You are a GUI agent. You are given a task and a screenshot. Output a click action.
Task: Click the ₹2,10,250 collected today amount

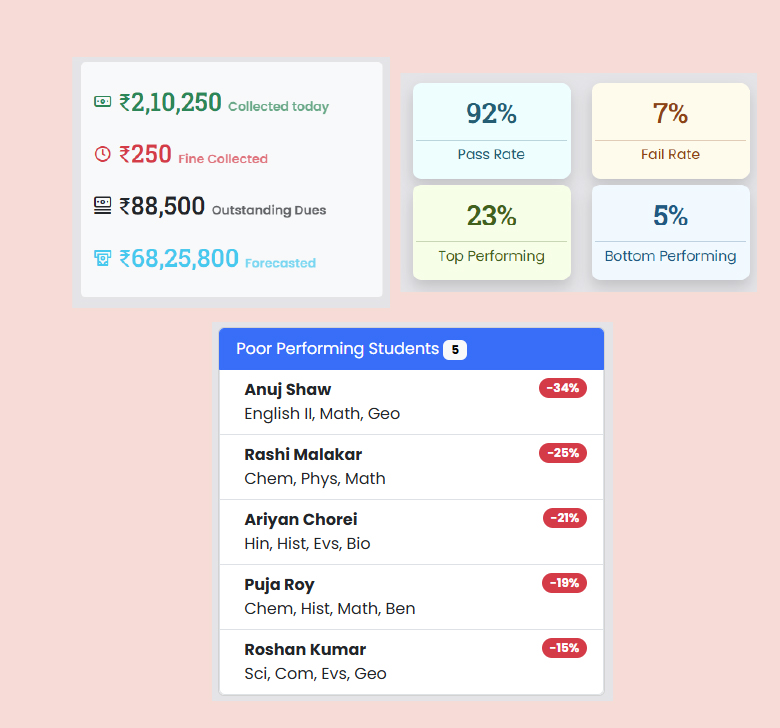click(x=170, y=102)
